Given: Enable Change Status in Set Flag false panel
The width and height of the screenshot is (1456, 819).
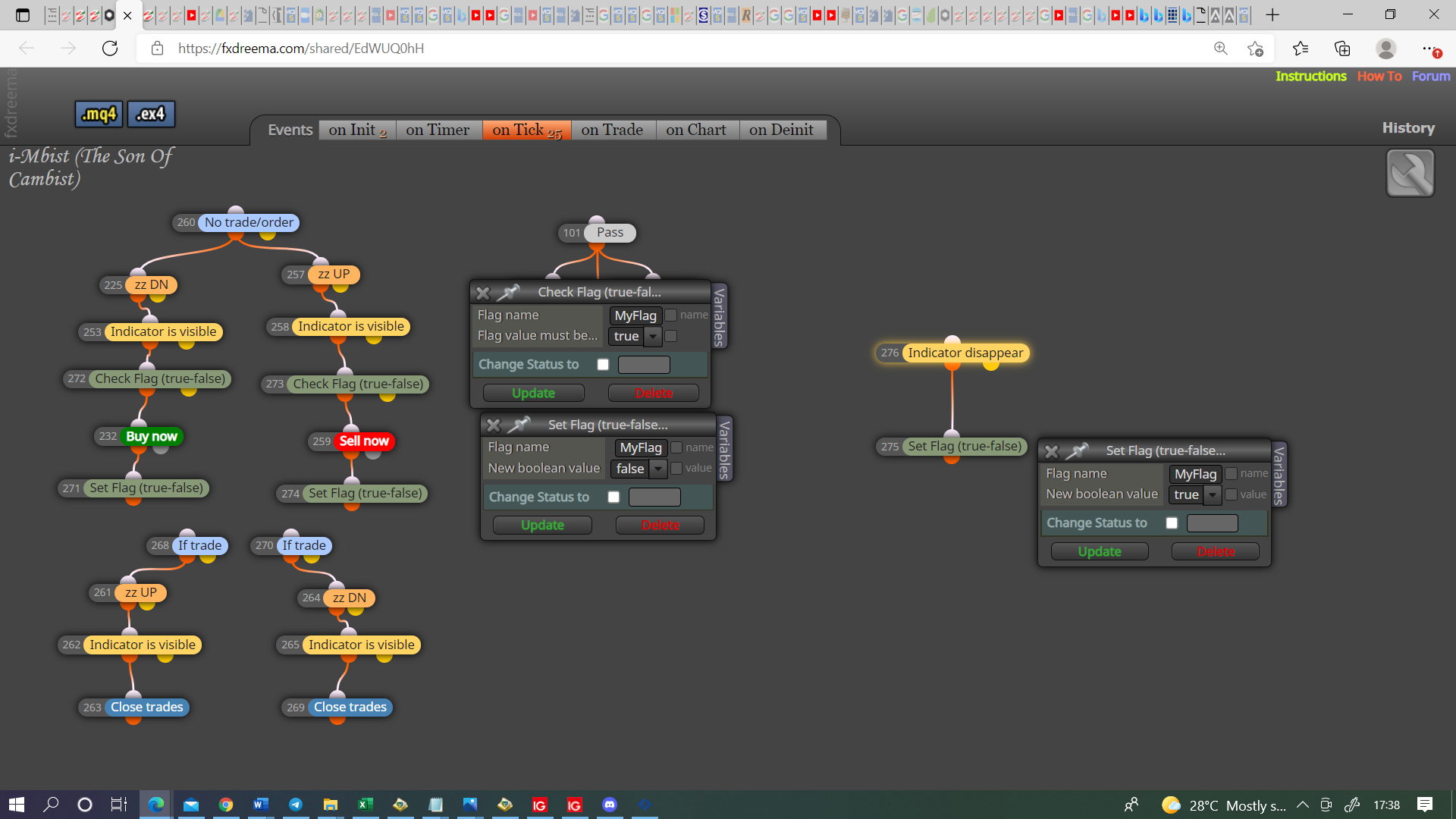Looking at the screenshot, I should point(613,497).
